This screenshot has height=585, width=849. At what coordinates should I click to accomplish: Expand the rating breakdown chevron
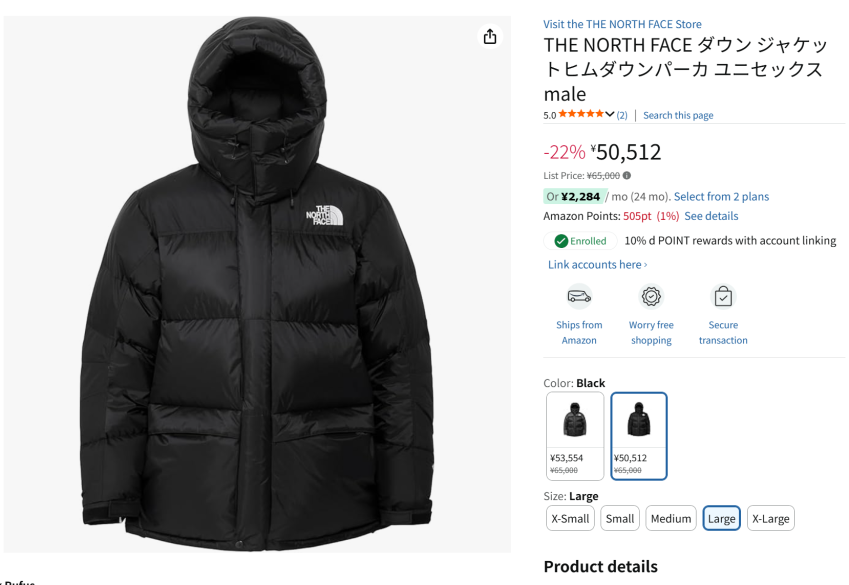point(610,115)
